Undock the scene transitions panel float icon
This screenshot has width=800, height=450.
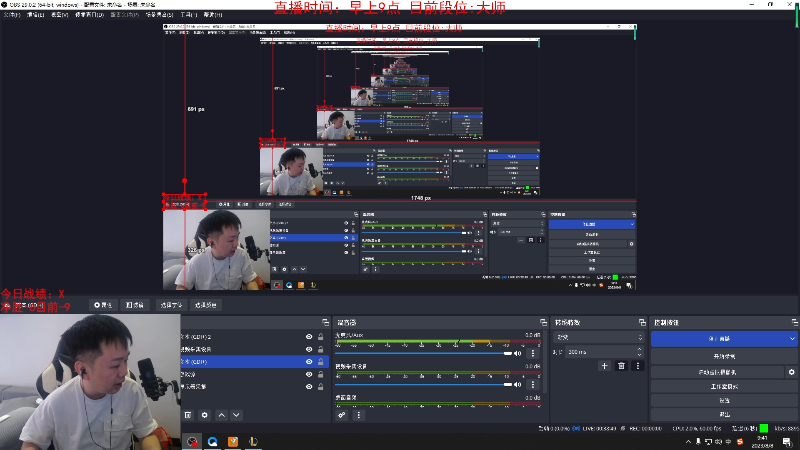click(x=642, y=322)
